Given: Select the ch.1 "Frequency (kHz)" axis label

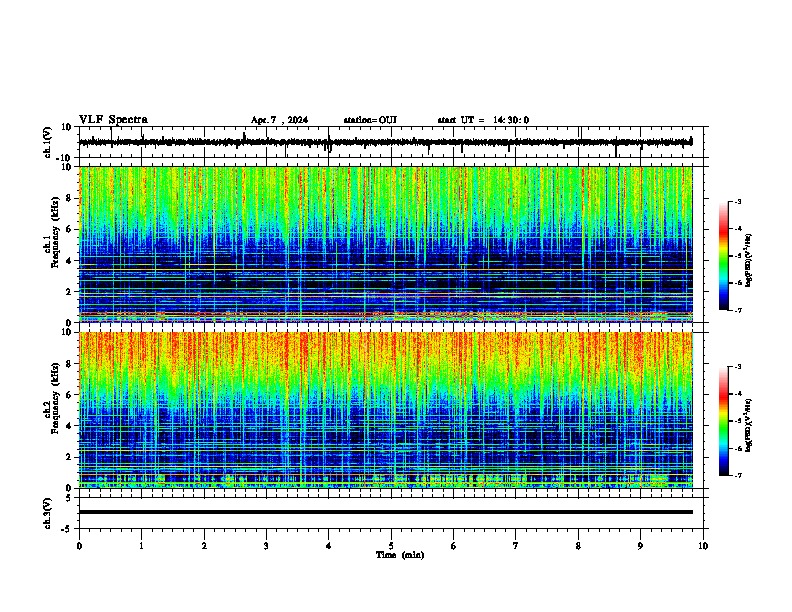Looking at the screenshot, I should [55, 233].
